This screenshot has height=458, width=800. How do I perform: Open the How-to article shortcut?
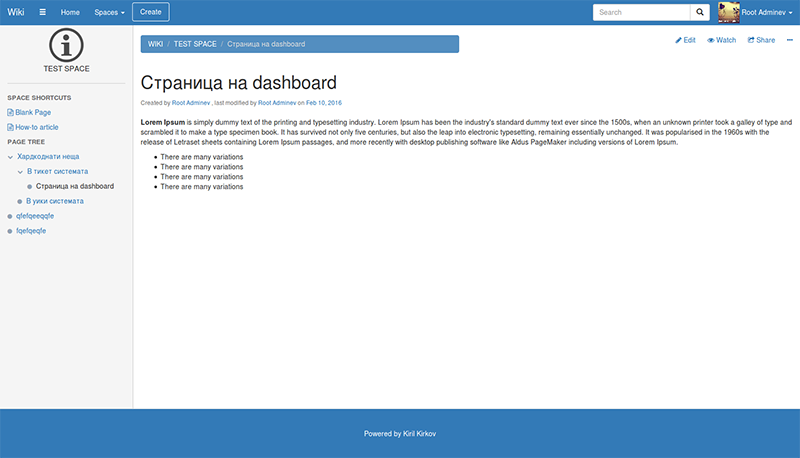38,127
